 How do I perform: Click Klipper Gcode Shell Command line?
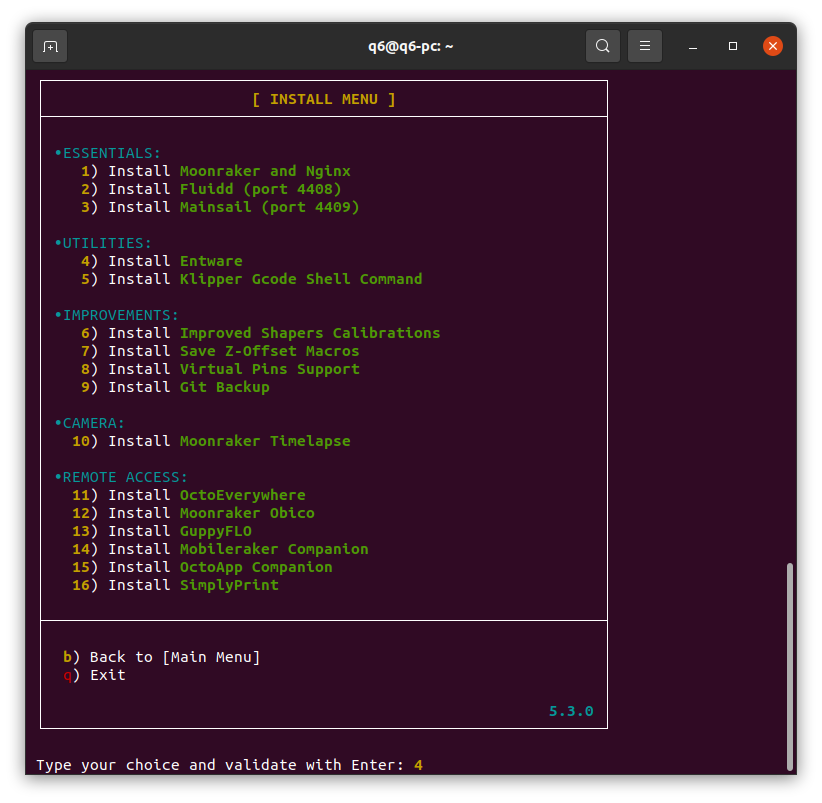(x=252, y=279)
